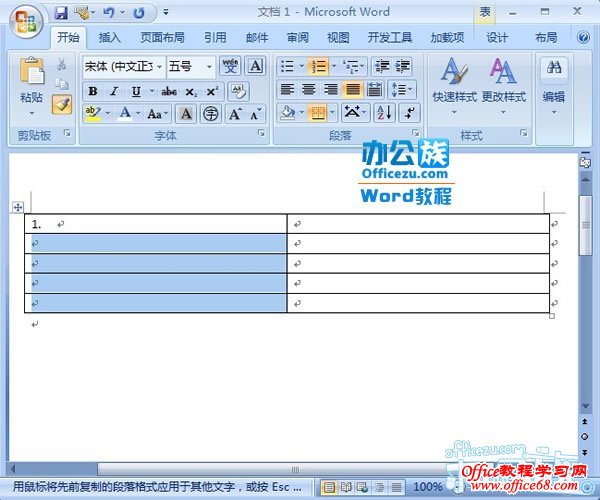
Task: Switch to References (引用) tab
Action: pos(215,37)
